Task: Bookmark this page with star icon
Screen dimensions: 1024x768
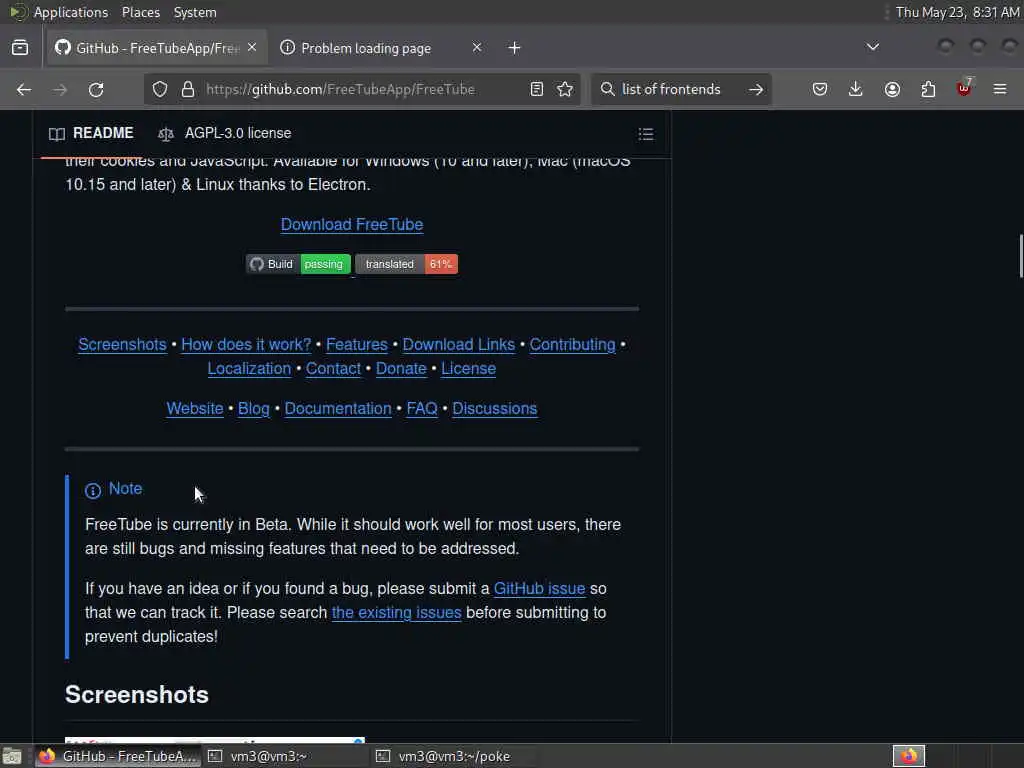Action: [x=565, y=89]
